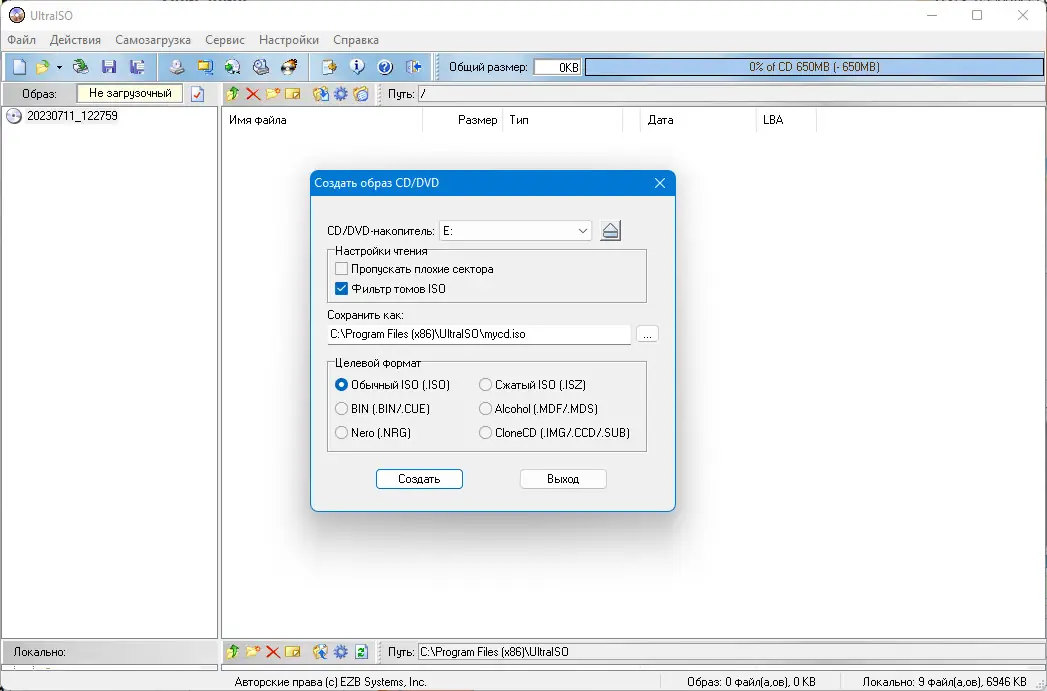
Task: Select BIN (.BIN/.CUE) format
Action: (x=341, y=409)
